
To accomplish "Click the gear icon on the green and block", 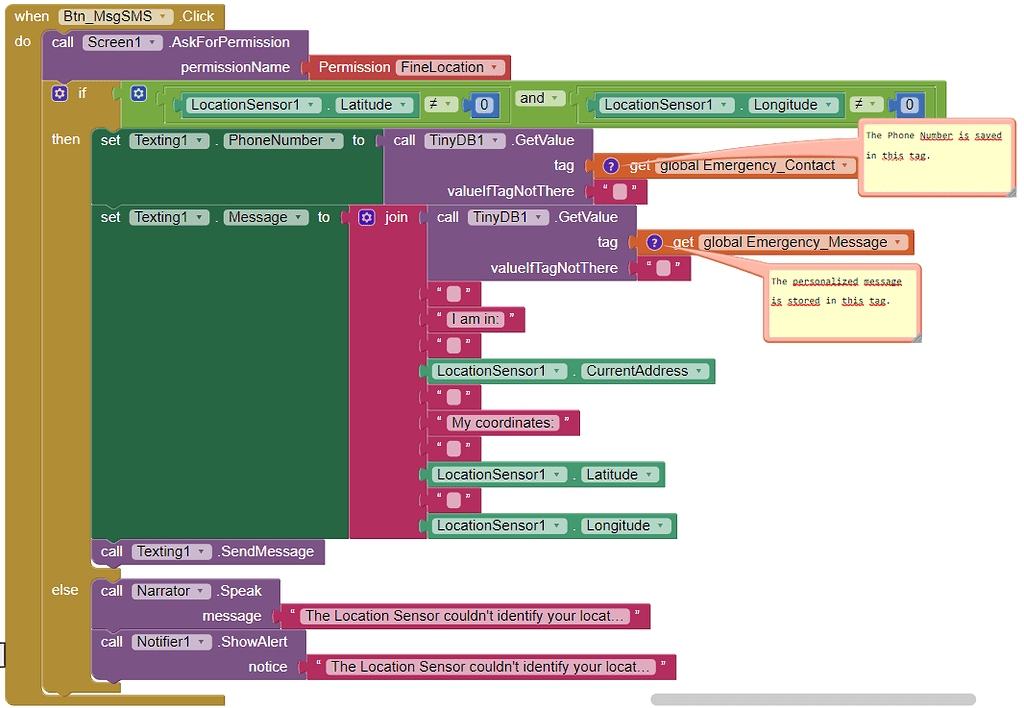I will [138, 93].
